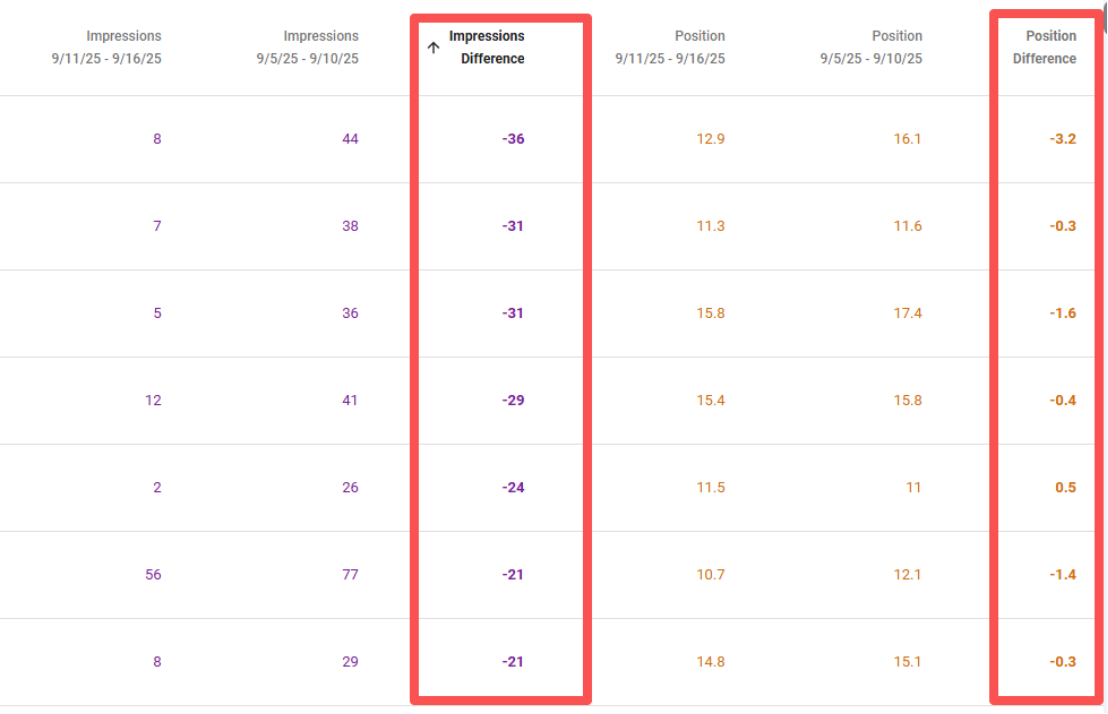The image size is (1108, 714).
Task: Click the 12.9 position cell
Action: [710, 139]
